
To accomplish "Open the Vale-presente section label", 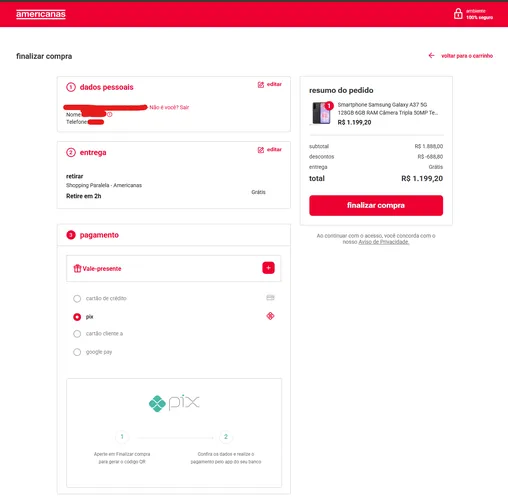I will pyautogui.click(x=102, y=269).
